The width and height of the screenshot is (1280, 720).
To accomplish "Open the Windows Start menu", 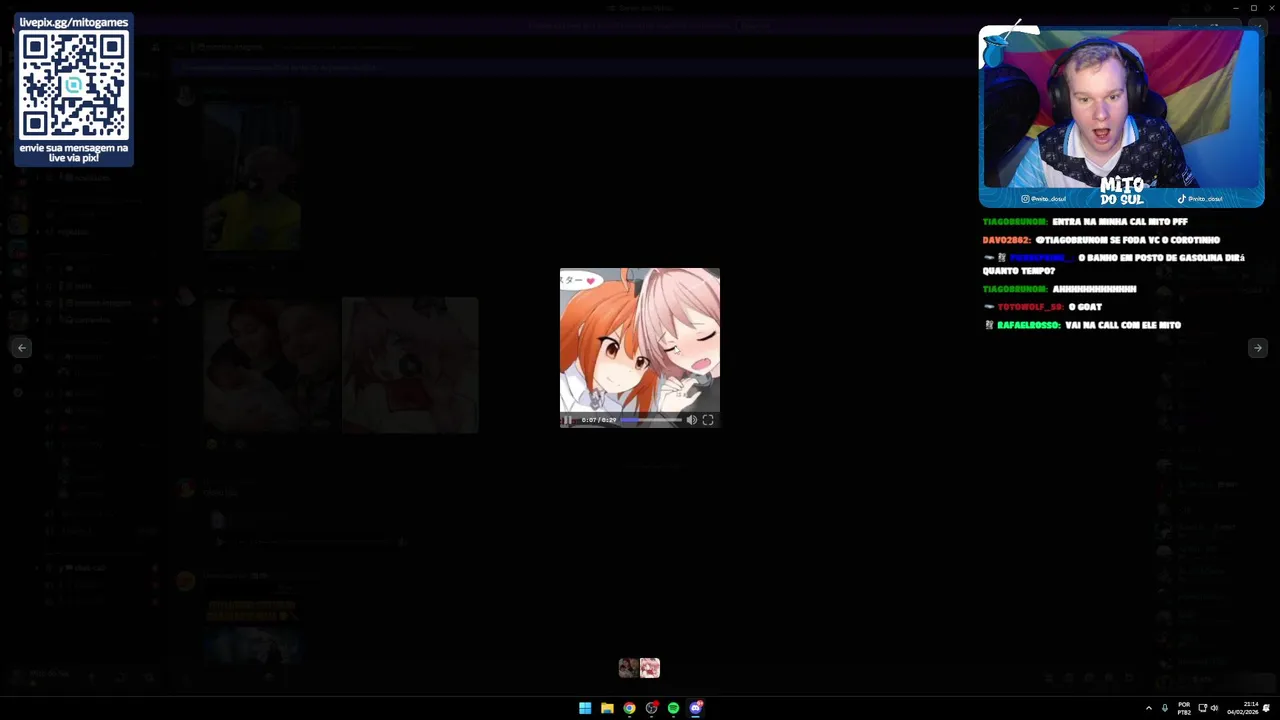I will [585, 708].
